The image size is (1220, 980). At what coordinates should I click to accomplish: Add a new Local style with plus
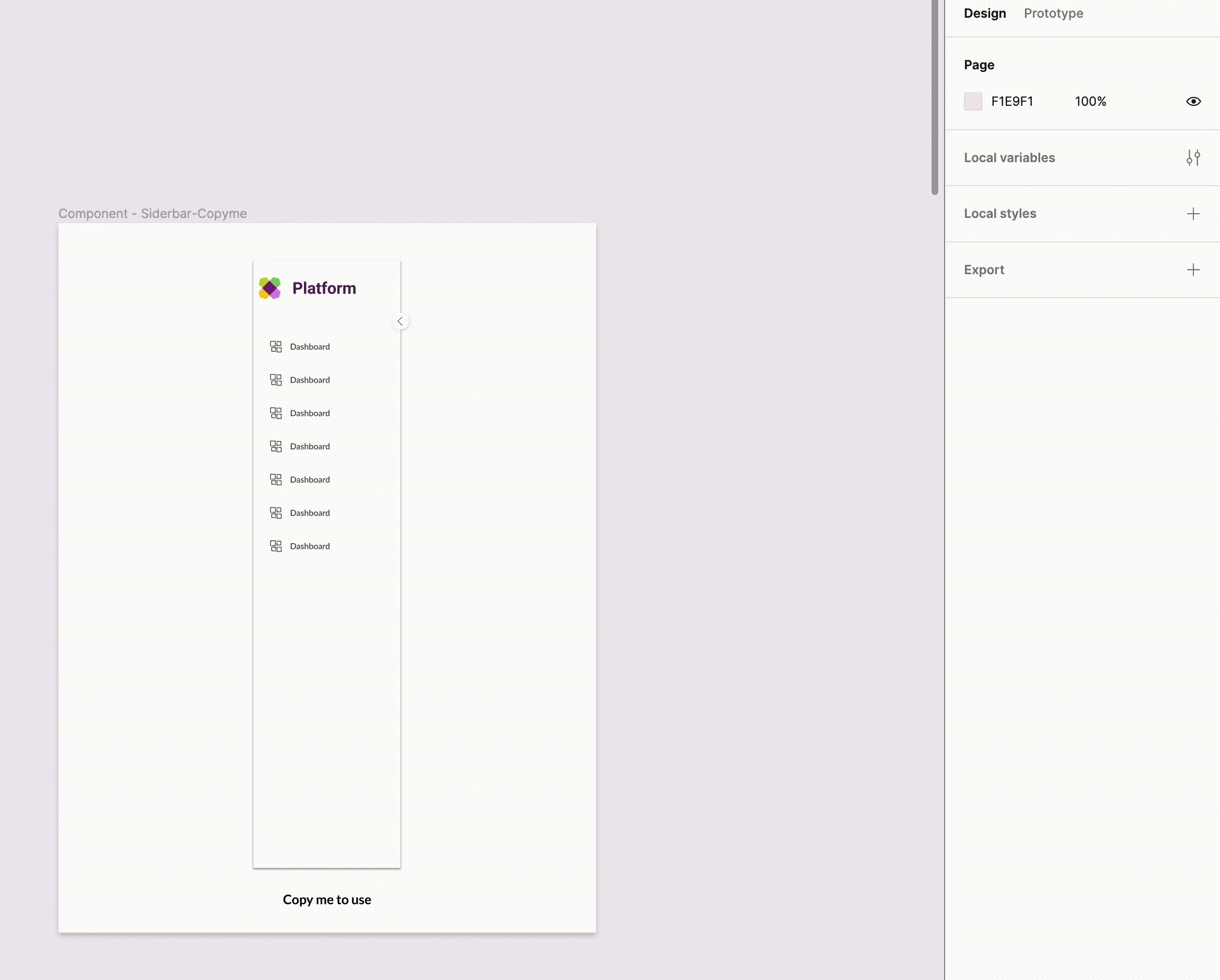1193,214
